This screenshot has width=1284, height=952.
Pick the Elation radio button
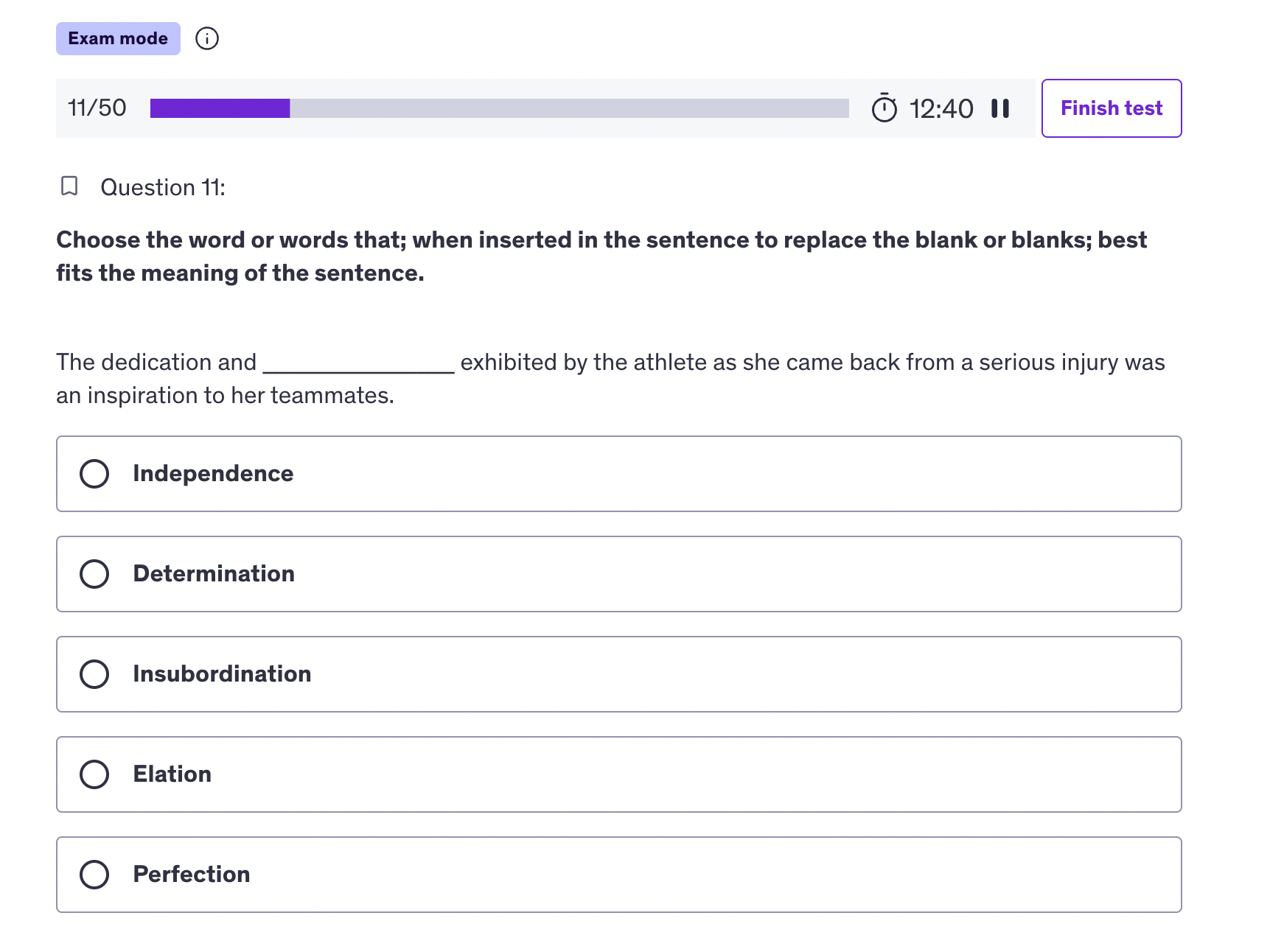pos(94,774)
